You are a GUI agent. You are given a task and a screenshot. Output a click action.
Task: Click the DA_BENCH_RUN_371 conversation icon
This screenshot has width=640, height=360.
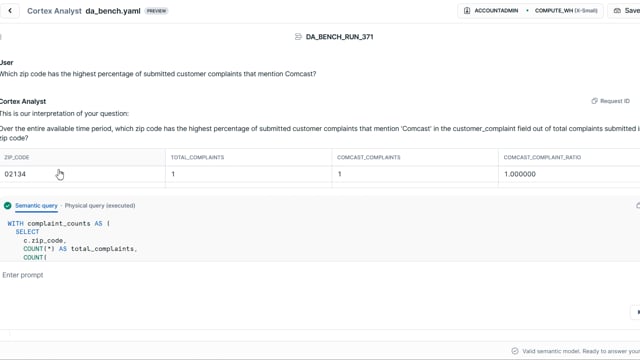tap(298, 37)
